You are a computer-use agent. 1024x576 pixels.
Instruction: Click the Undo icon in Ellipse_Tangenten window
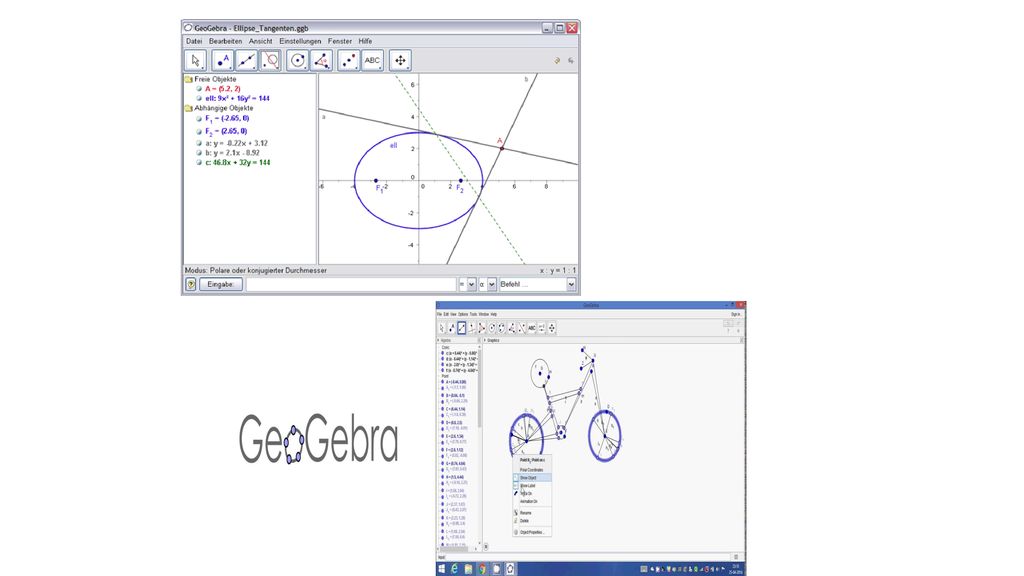[557, 60]
